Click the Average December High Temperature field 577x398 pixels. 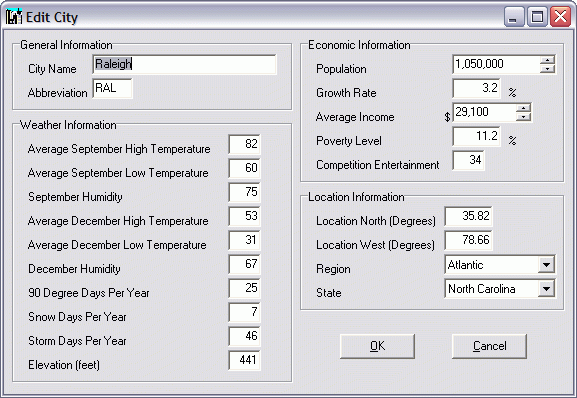coord(244,216)
